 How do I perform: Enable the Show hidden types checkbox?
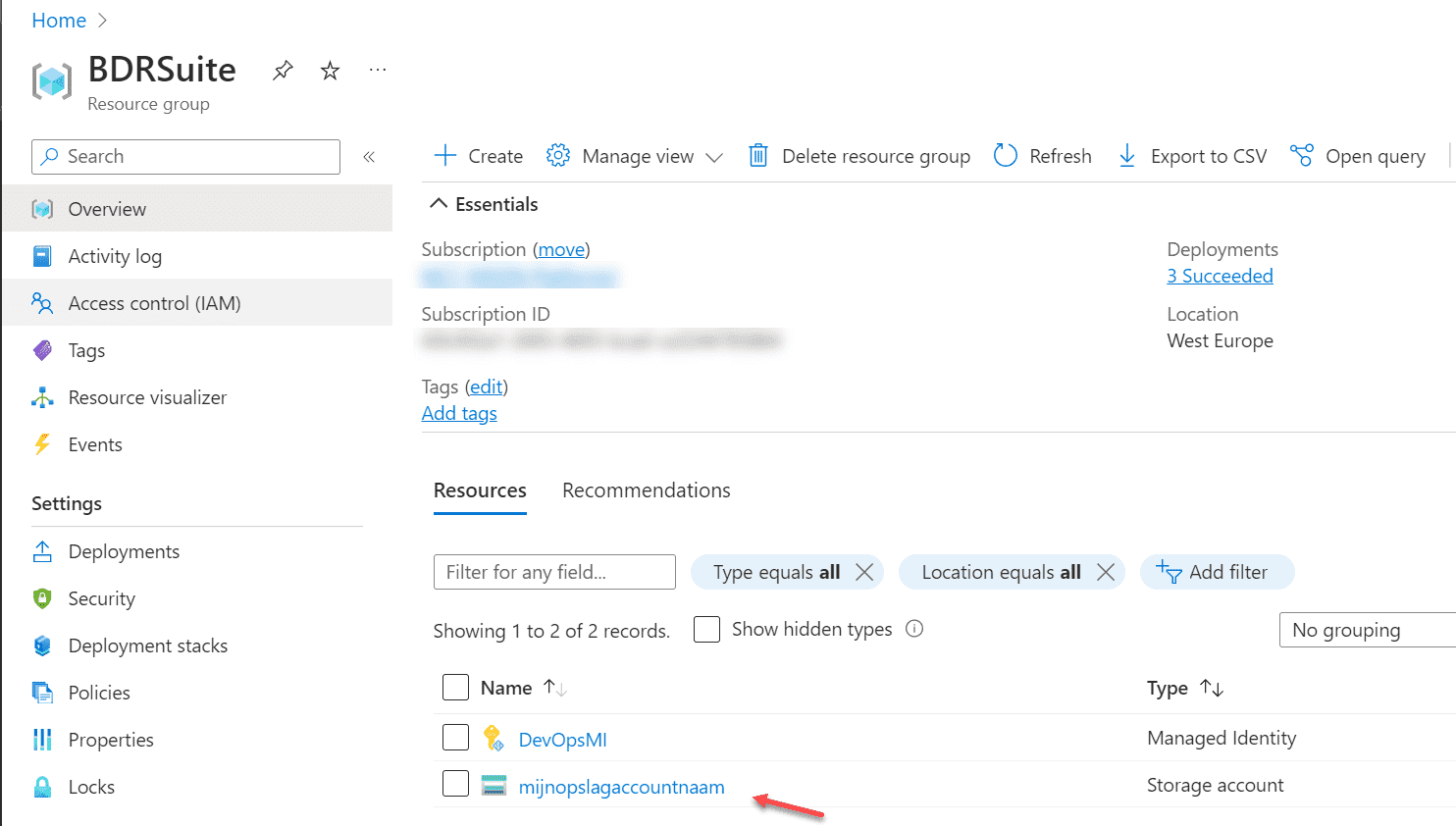coord(706,629)
